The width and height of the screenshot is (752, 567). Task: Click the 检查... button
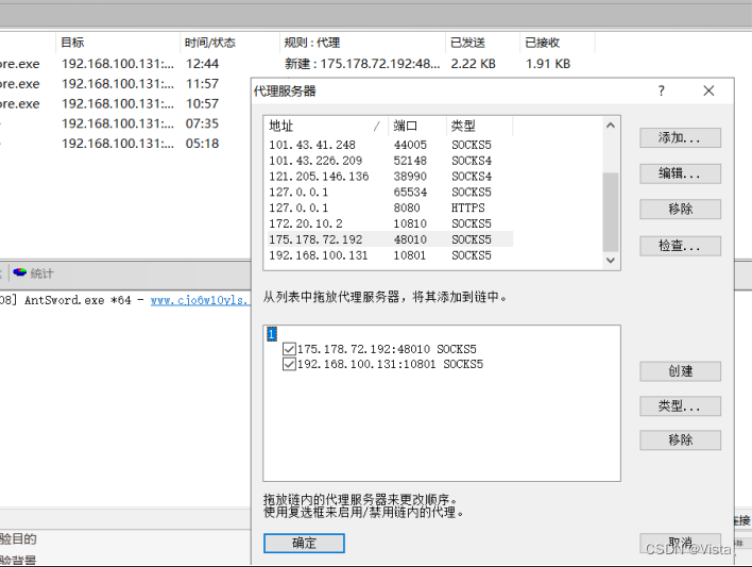click(680, 246)
